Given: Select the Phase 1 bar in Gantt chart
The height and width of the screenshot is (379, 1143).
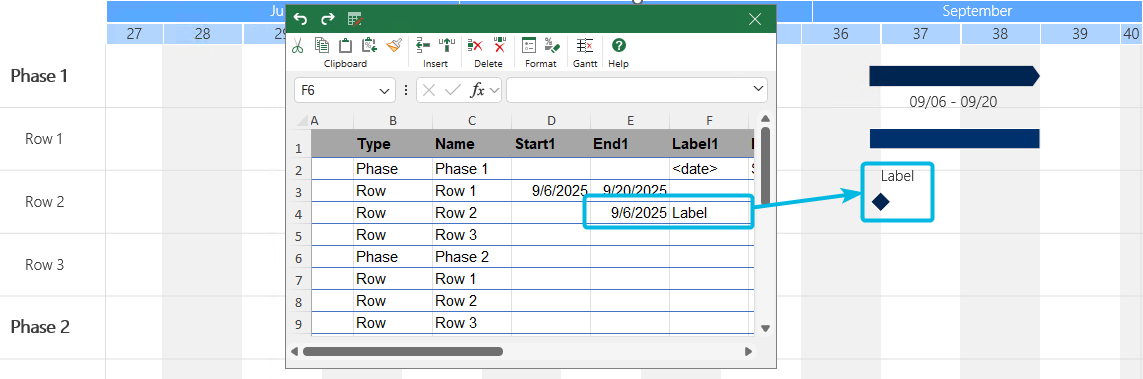Looking at the screenshot, I should pyautogui.click(x=954, y=76).
